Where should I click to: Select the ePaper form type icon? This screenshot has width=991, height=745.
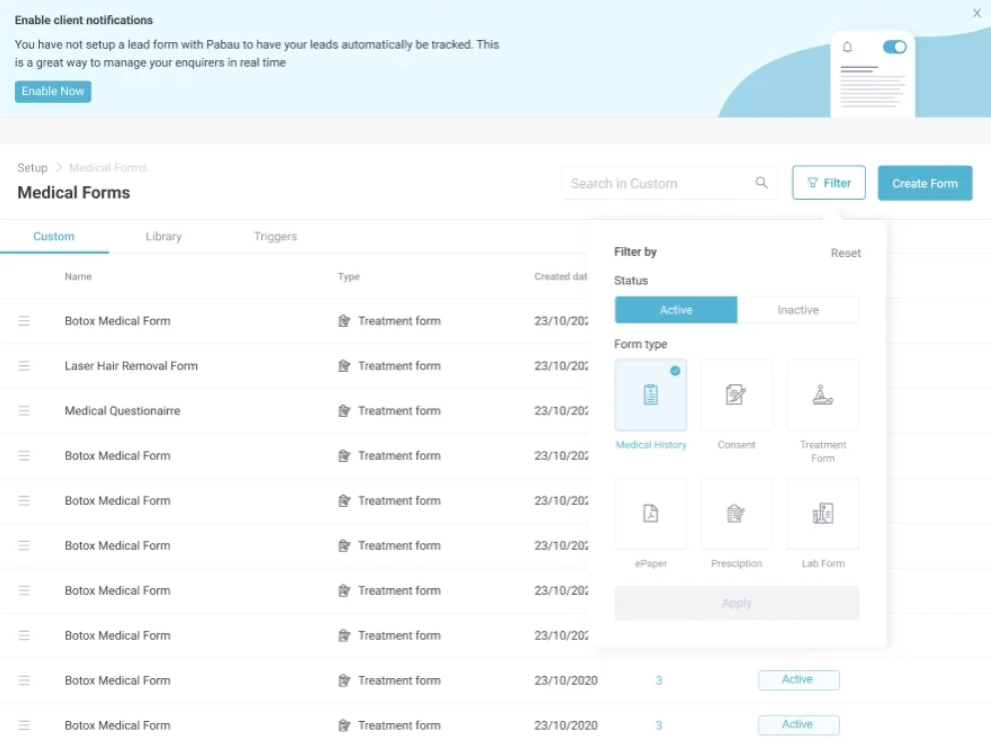[650, 513]
